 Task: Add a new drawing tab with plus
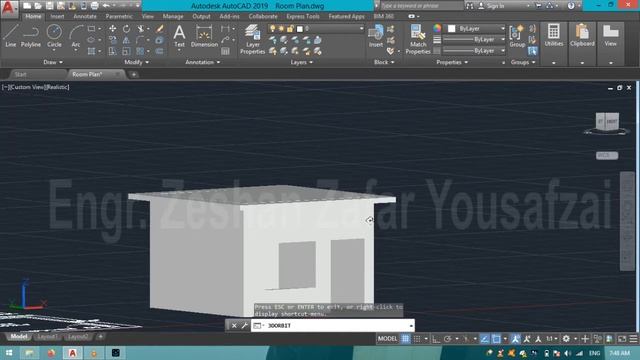(133, 74)
